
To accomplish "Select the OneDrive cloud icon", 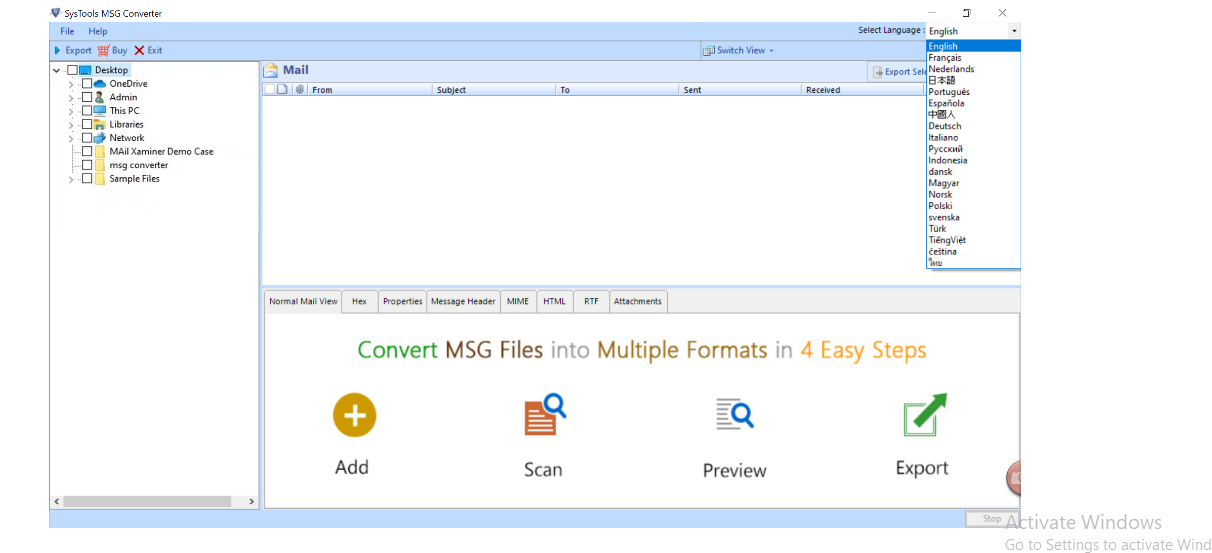I will pyautogui.click(x=100, y=84).
